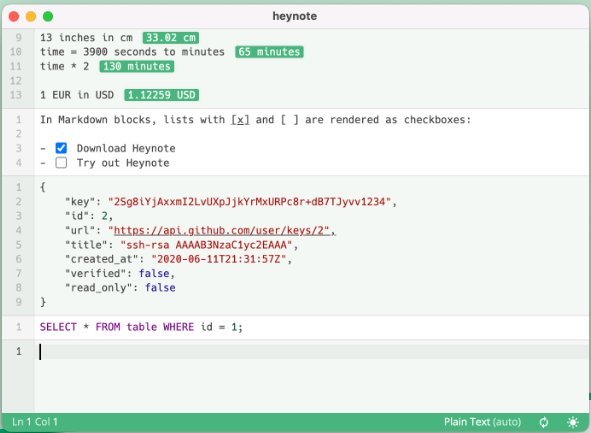The image size is (591, 433).
Task: Click the Ln 1 Col 1 cursor indicator
Action: 35,422
